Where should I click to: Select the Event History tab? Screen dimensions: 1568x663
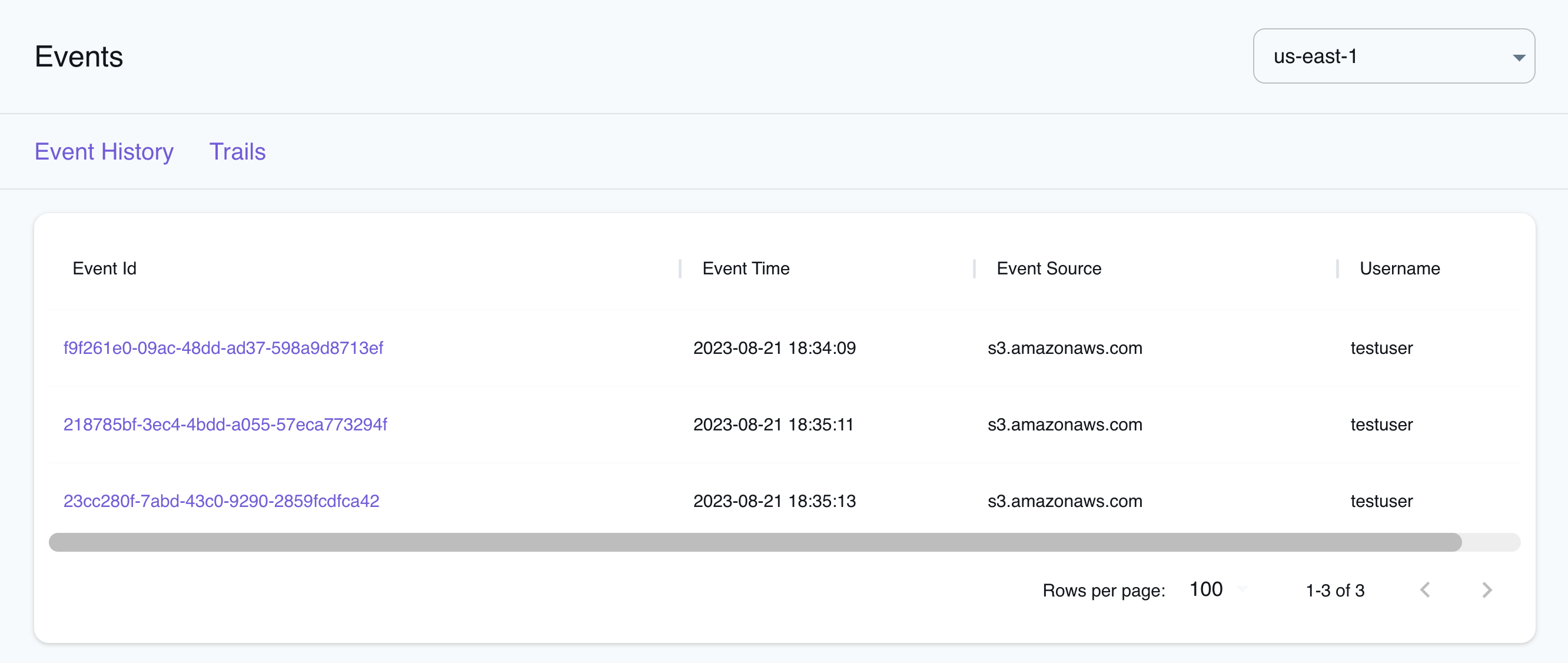pos(104,151)
